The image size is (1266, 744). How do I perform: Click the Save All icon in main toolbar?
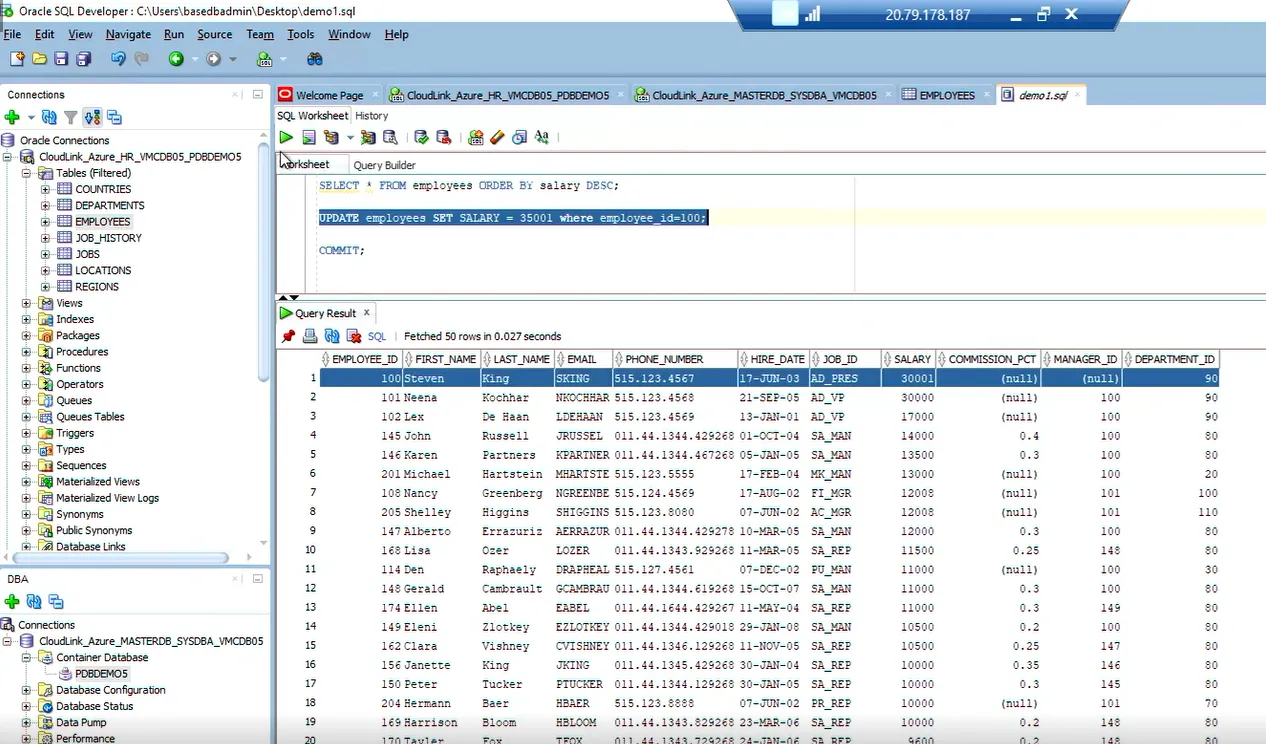tap(84, 59)
